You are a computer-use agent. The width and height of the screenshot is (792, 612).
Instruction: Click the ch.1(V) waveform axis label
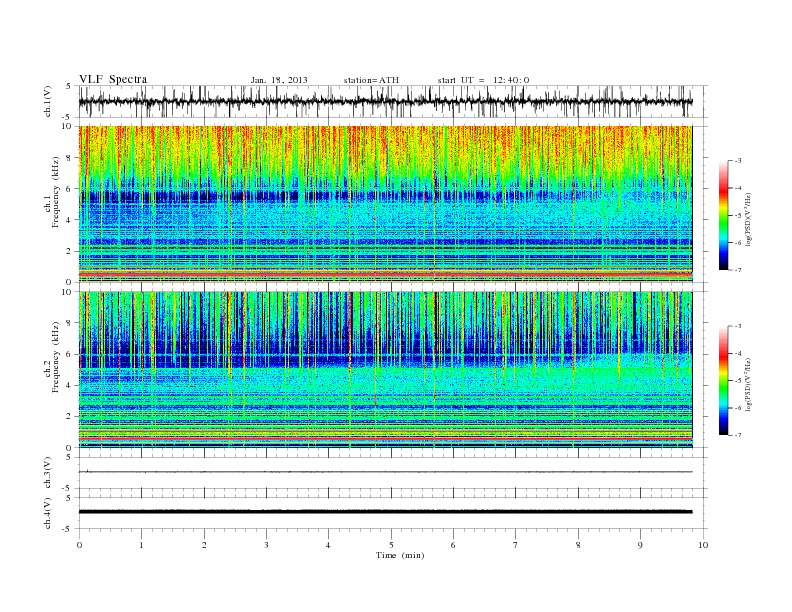click(x=47, y=101)
